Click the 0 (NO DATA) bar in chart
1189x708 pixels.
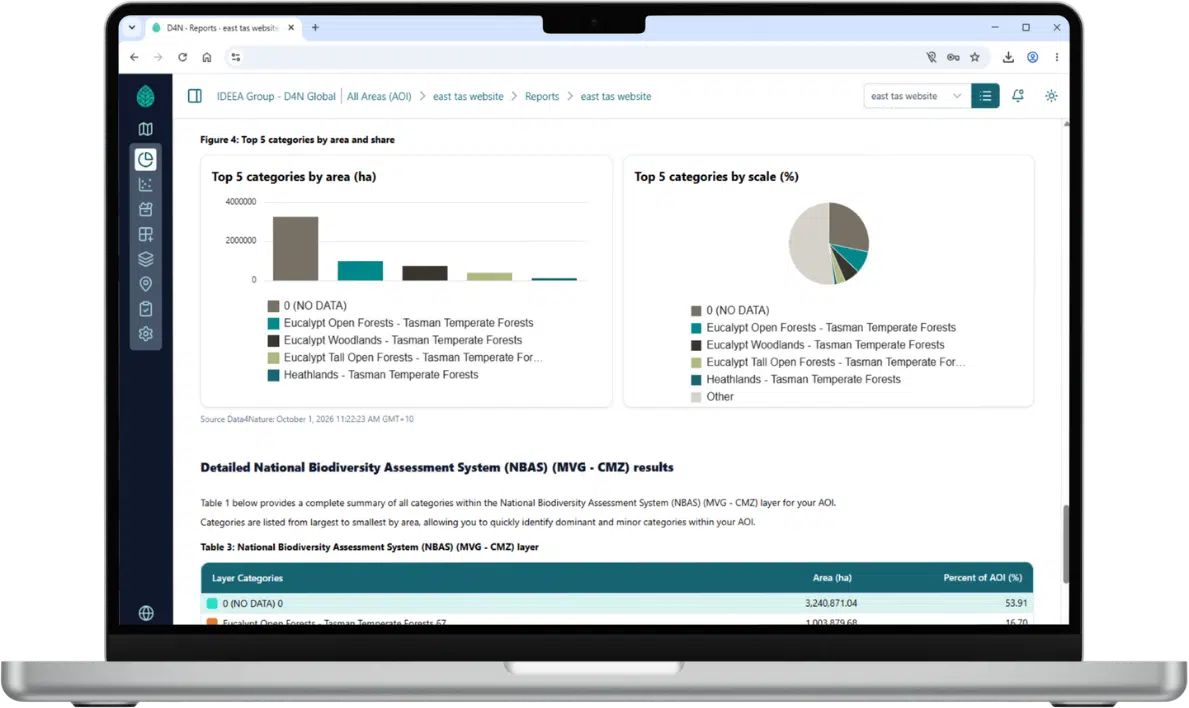296,249
